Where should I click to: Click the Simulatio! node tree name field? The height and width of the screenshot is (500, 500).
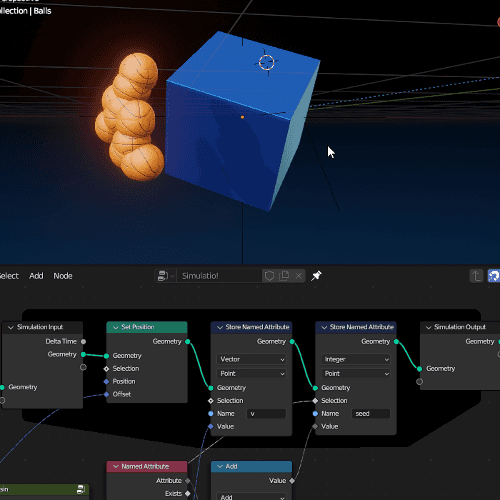(219, 276)
